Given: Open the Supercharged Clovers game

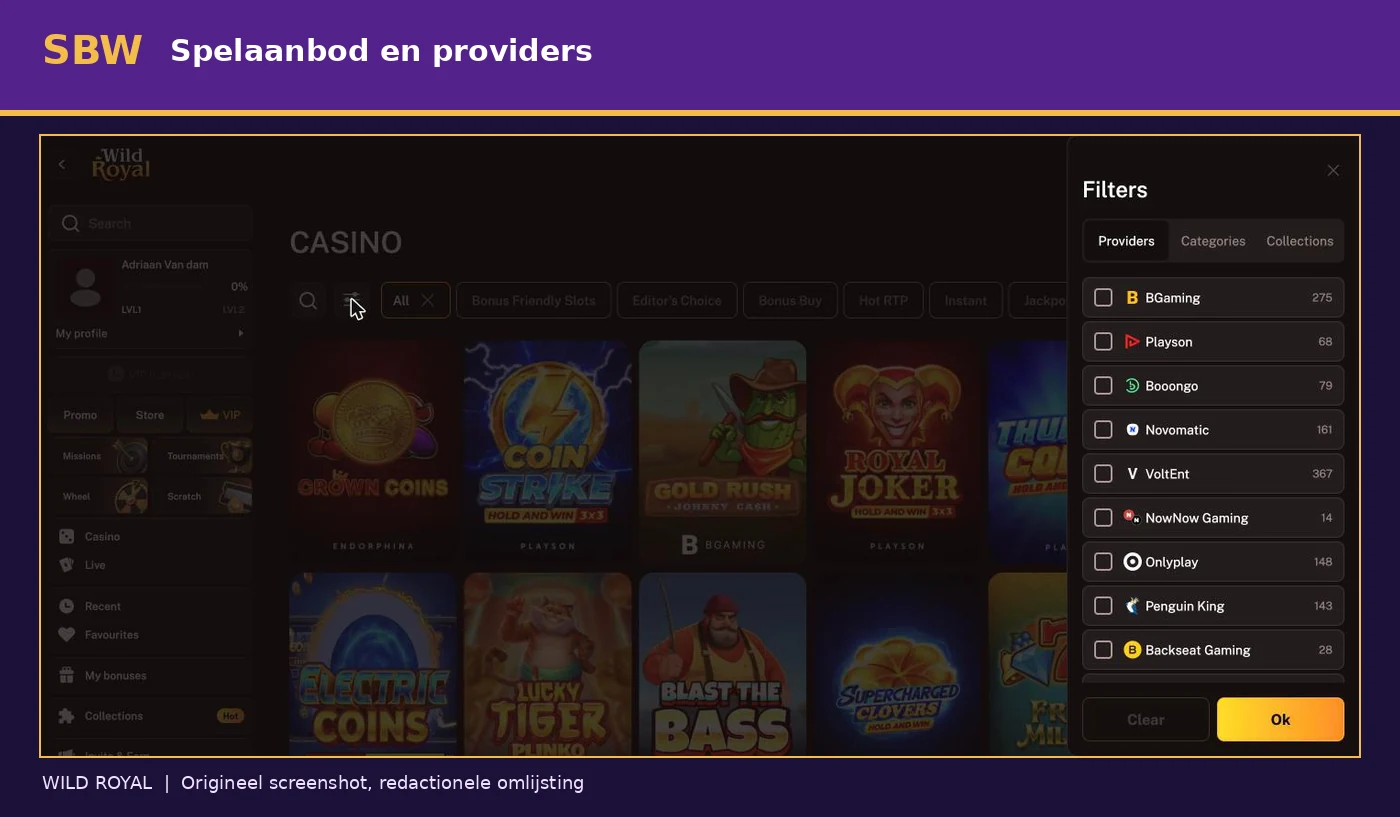Looking at the screenshot, I should (x=897, y=664).
